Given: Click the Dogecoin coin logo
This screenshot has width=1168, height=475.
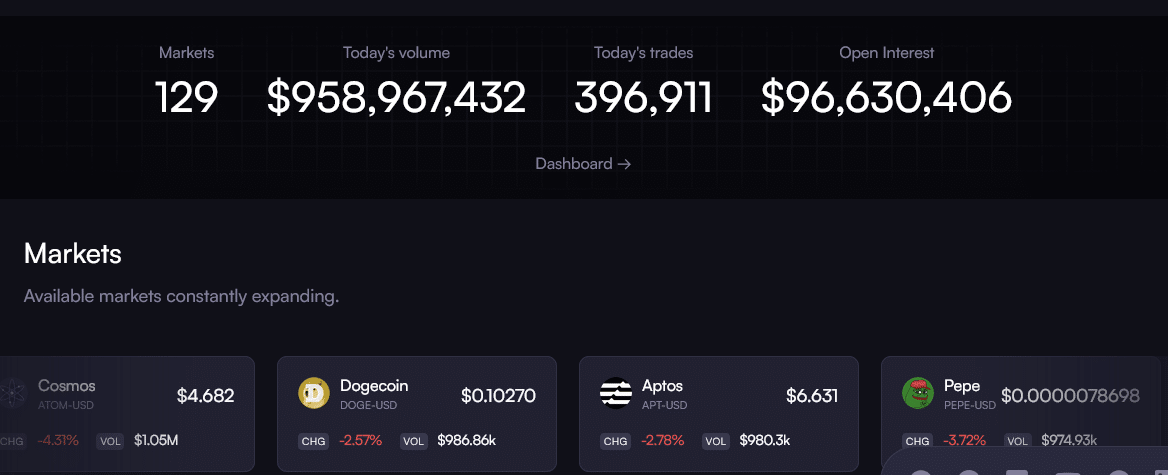Looking at the screenshot, I should pos(314,394).
